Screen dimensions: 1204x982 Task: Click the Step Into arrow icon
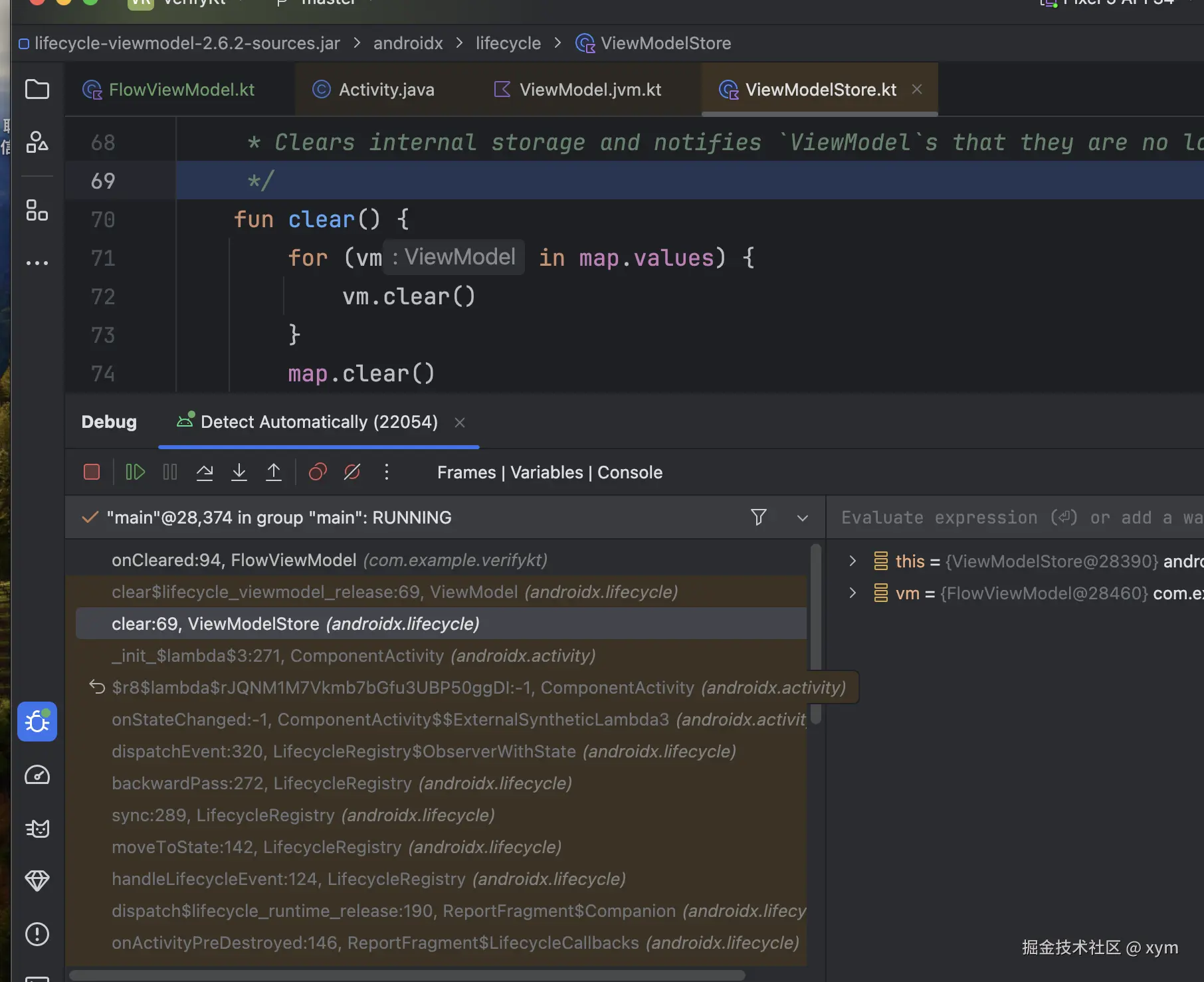[239, 472]
